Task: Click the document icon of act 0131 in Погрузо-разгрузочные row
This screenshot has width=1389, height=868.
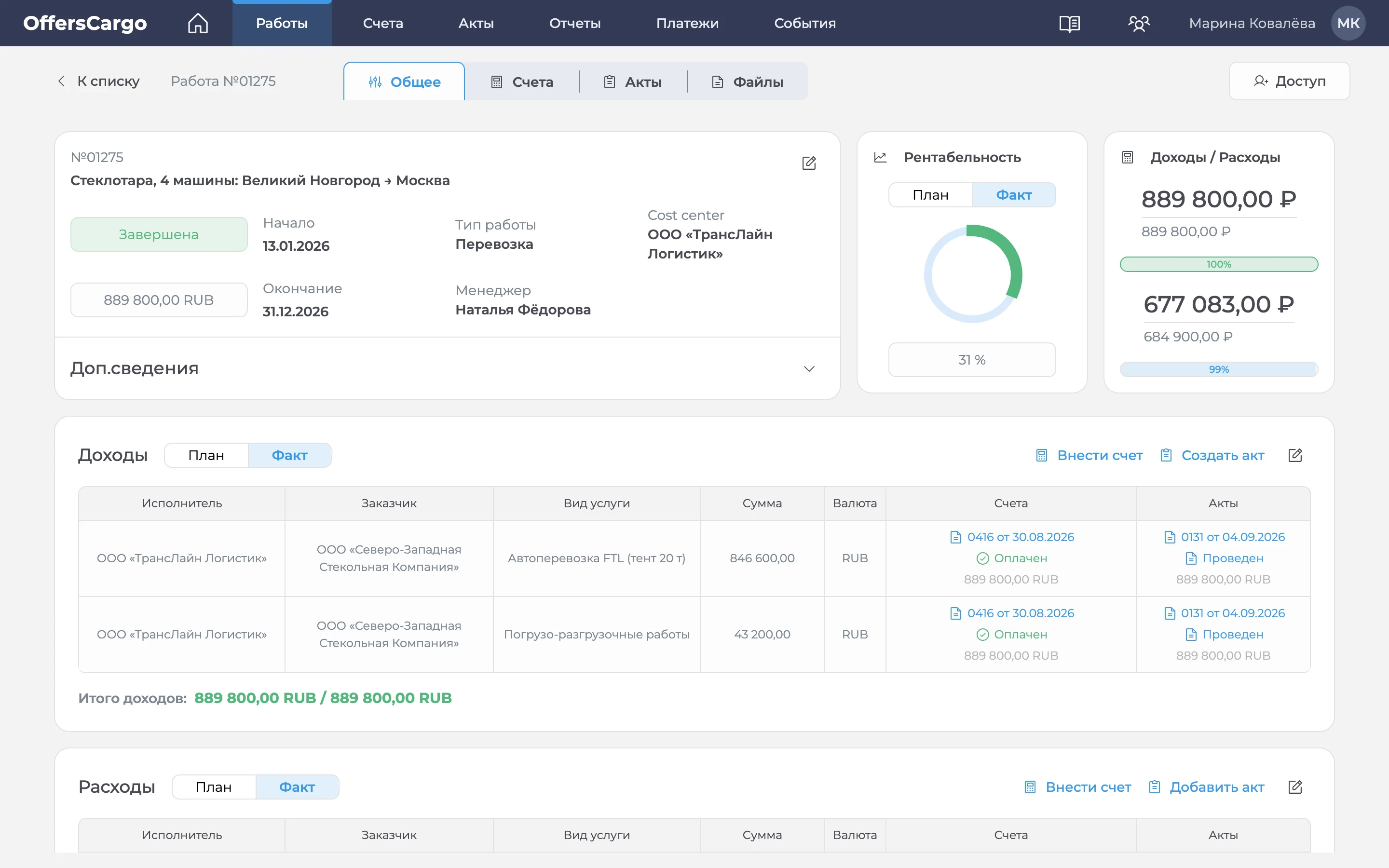Action: point(1170,614)
